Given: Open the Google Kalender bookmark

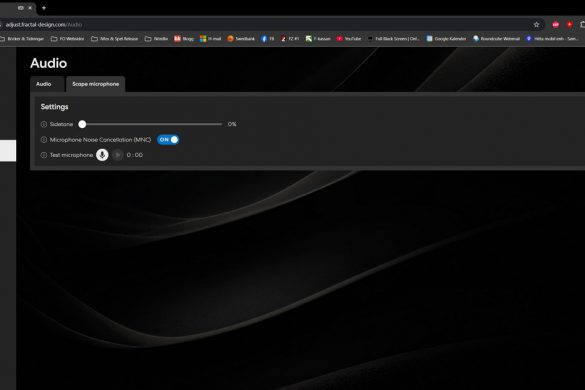Looking at the screenshot, I should pyautogui.click(x=446, y=38).
